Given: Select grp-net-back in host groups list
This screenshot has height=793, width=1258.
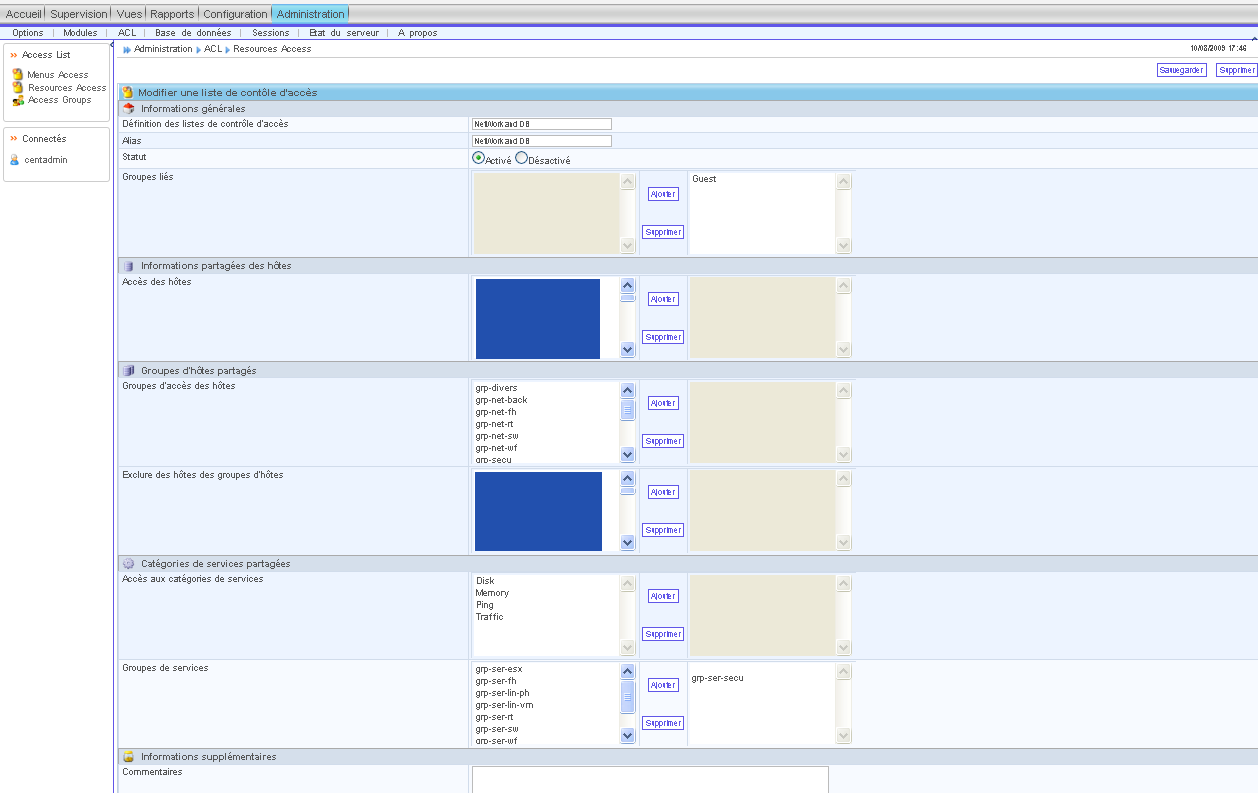Looking at the screenshot, I should point(501,400).
